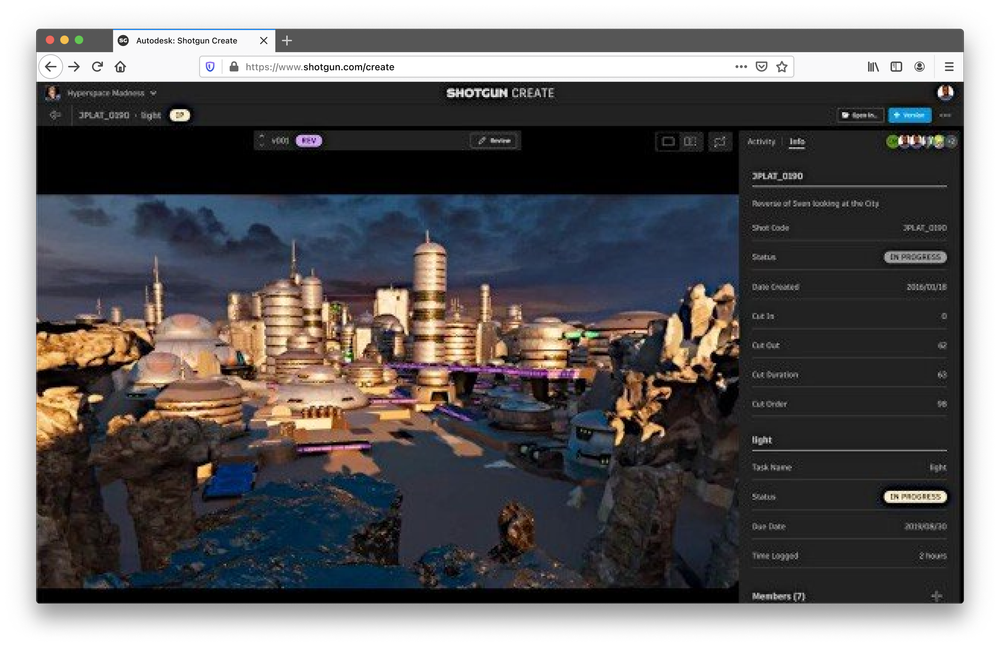Click the Cut Out value 62
Viewport: 1000px width, 647px height.
coord(942,345)
